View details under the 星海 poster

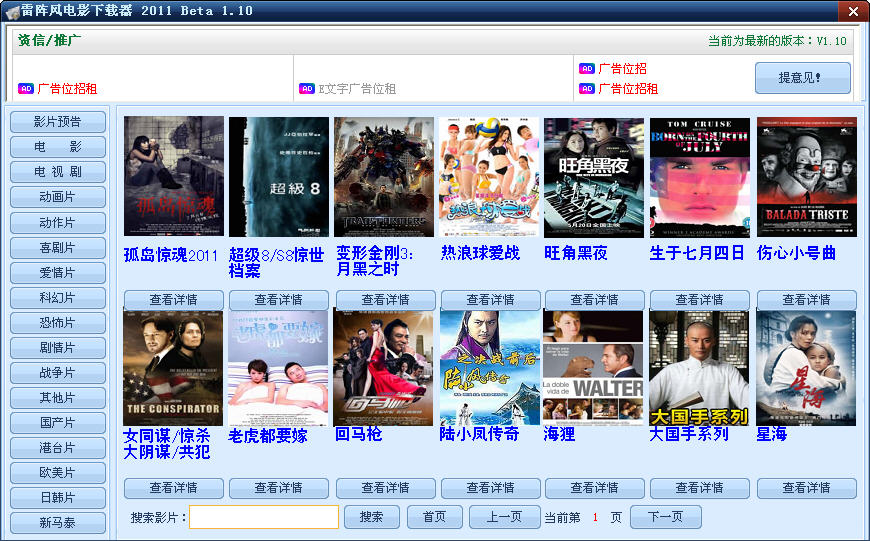coord(806,488)
